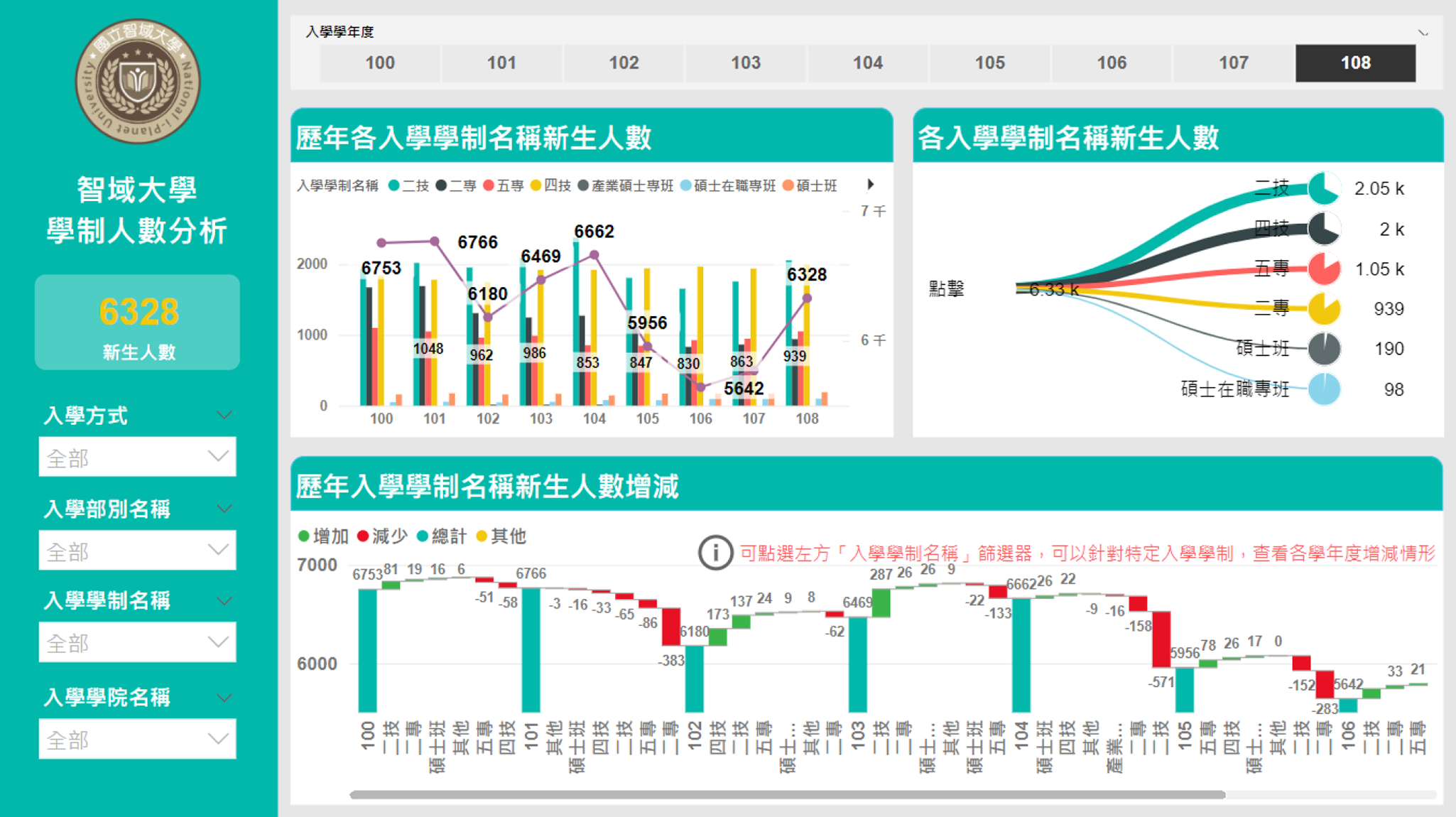
Task: Select enrollment year 100
Action: 380,63
